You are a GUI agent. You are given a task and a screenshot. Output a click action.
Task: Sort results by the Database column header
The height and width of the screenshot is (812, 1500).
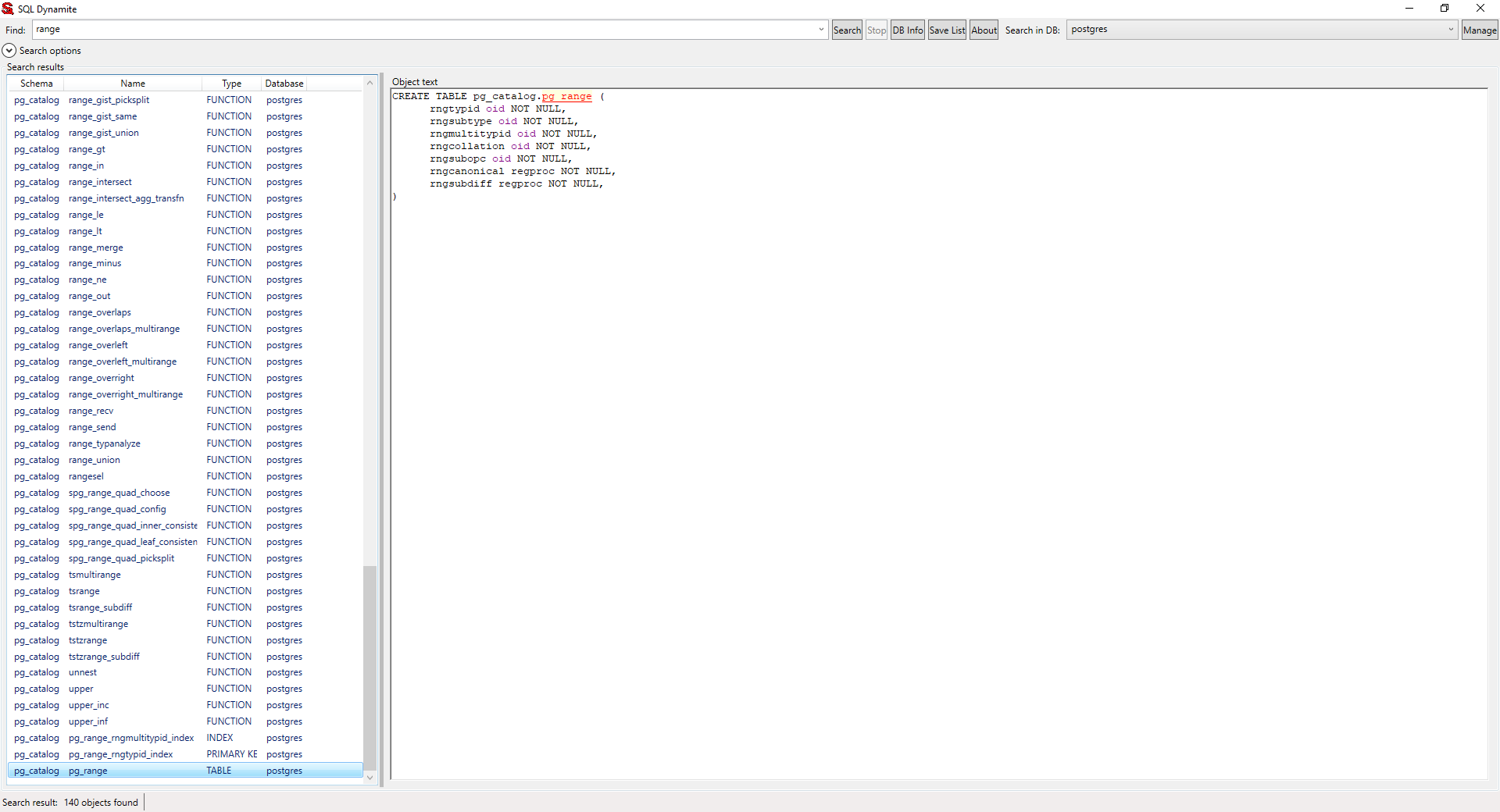click(x=284, y=84)
